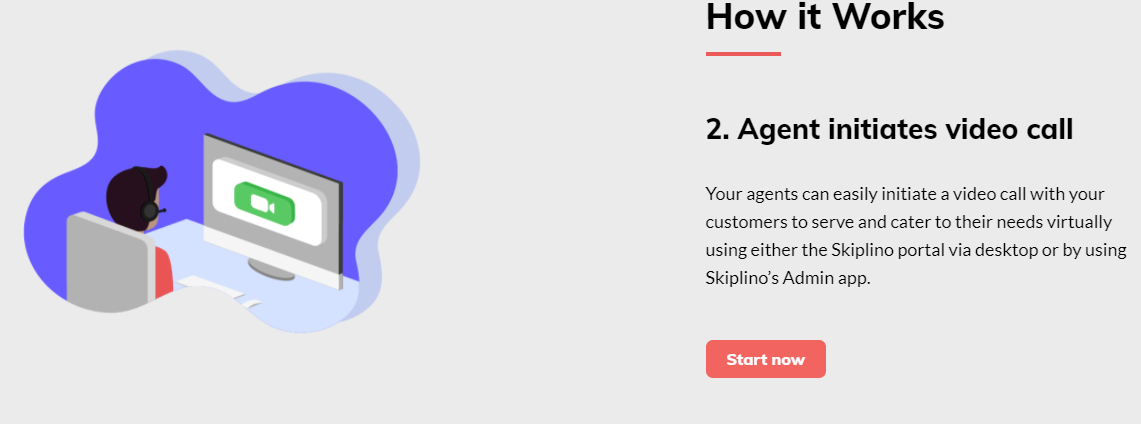
Task: Click the Start now button
Action: [766, 359]
